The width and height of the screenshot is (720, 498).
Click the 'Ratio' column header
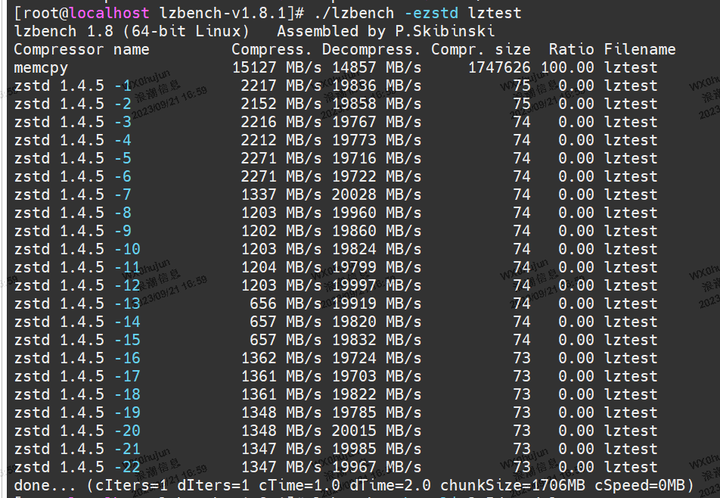[571, 50]
